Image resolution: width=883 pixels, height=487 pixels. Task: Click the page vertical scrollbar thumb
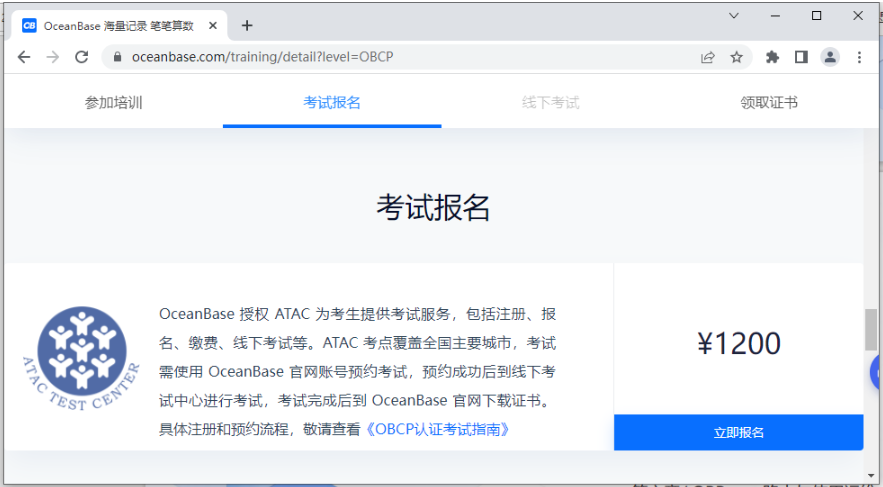click(871, 329)
